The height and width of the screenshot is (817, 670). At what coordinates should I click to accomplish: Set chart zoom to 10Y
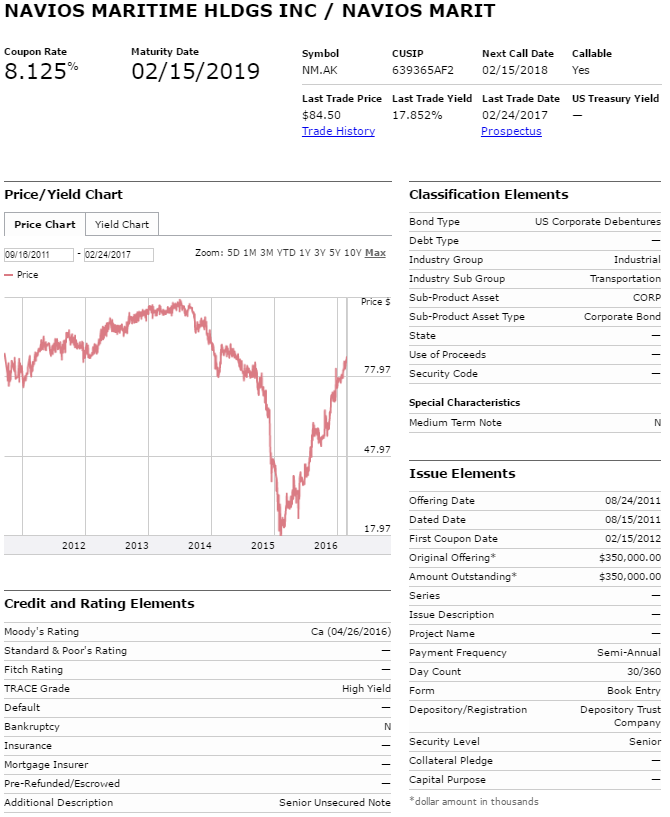click(x=353, y=253)
